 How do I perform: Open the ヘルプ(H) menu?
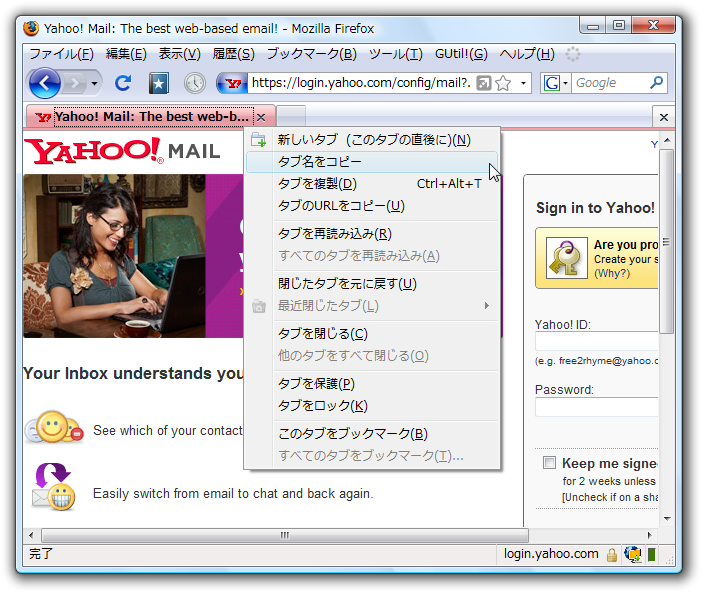527,54
